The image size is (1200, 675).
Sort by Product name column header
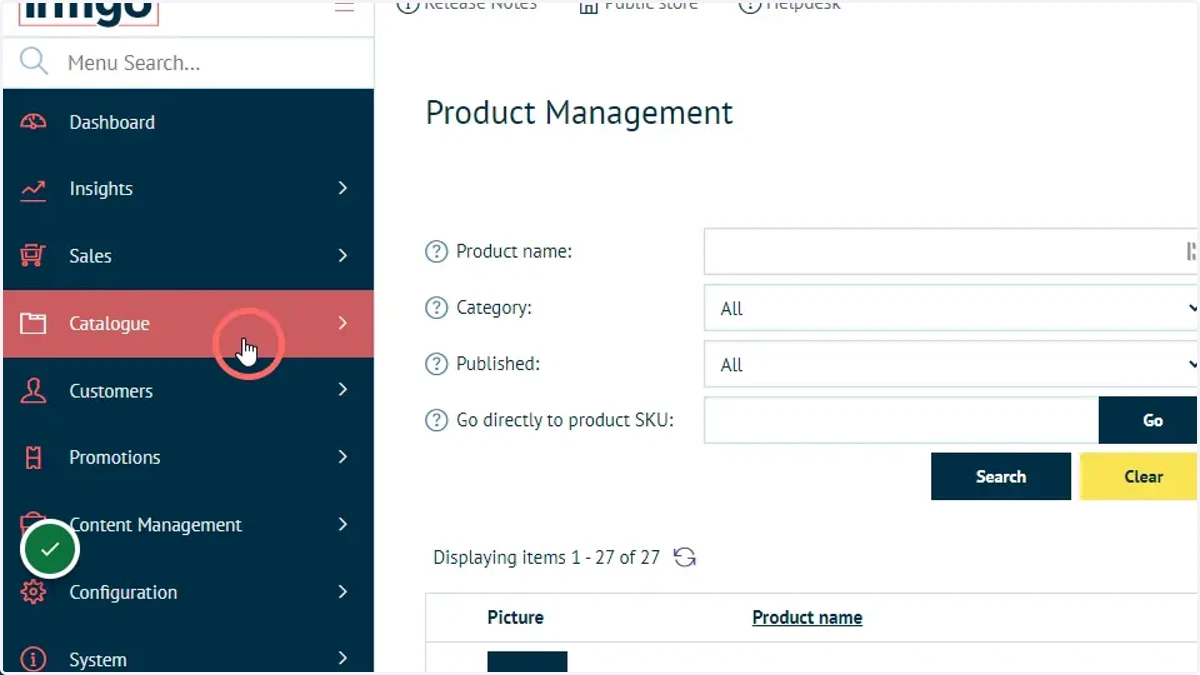click(807, 618)
